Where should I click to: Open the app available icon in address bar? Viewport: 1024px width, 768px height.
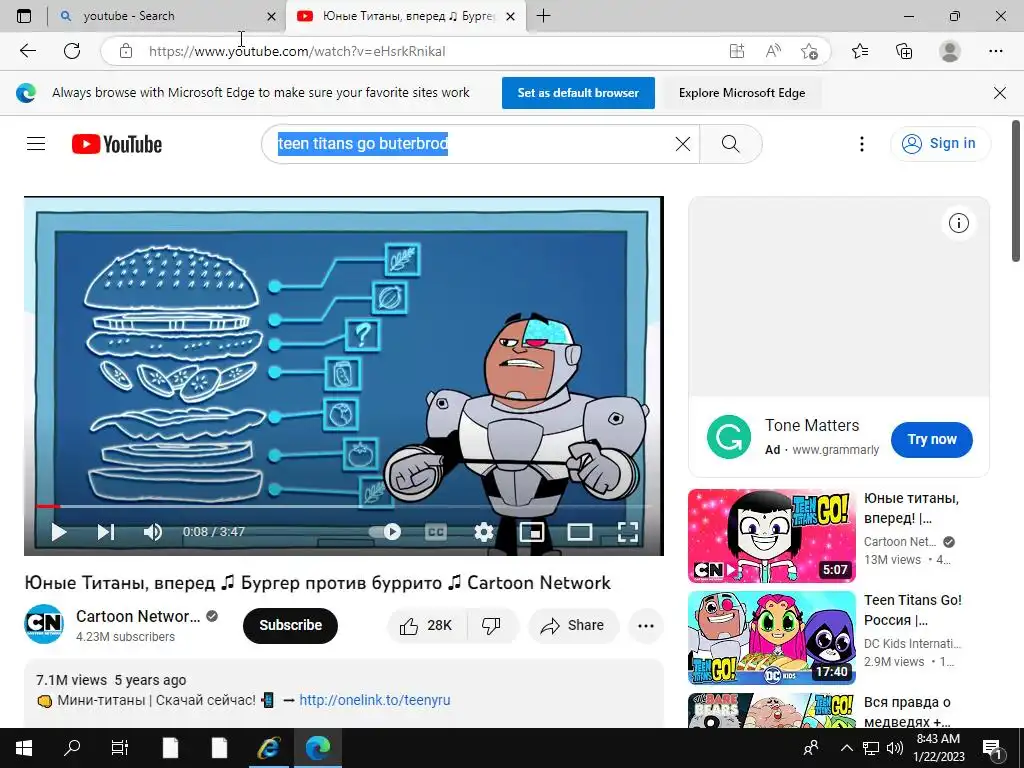[737, 51]
